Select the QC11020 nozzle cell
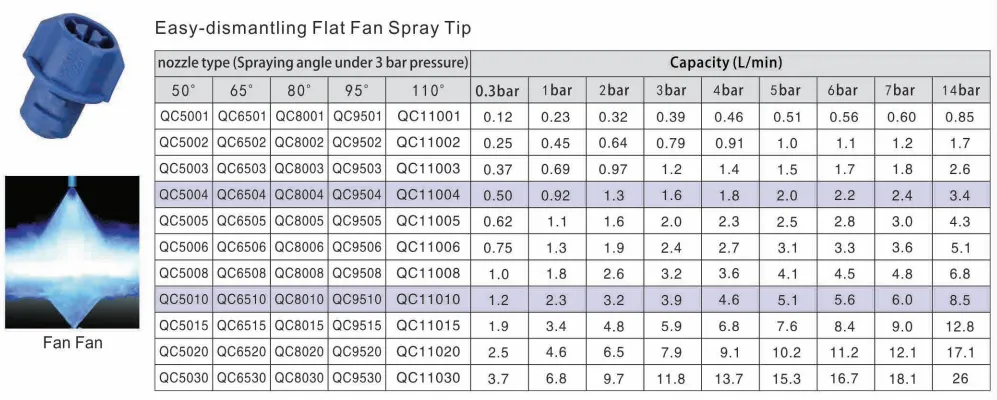The image size is (997, 400). (428, 352)
